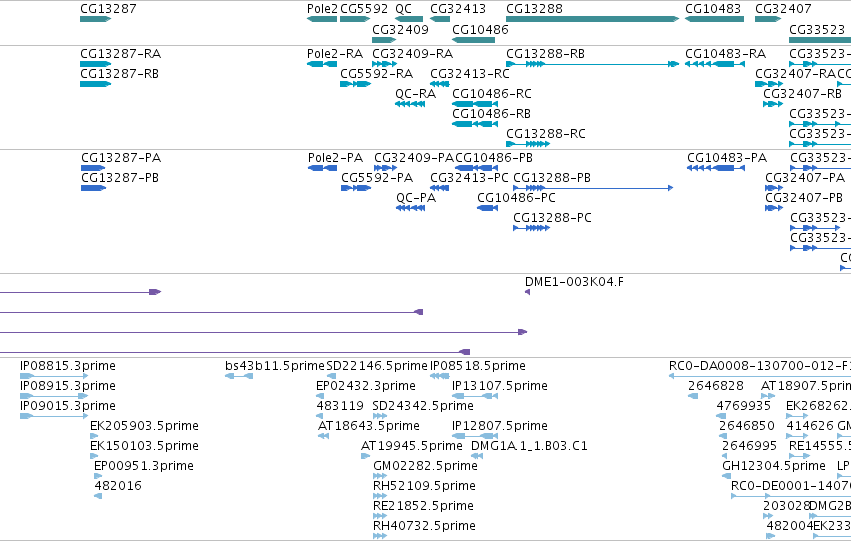This screenshot has height=541, width=851.
Task: Select transcript CG13287-RB
Action: (x=95, y=84)
